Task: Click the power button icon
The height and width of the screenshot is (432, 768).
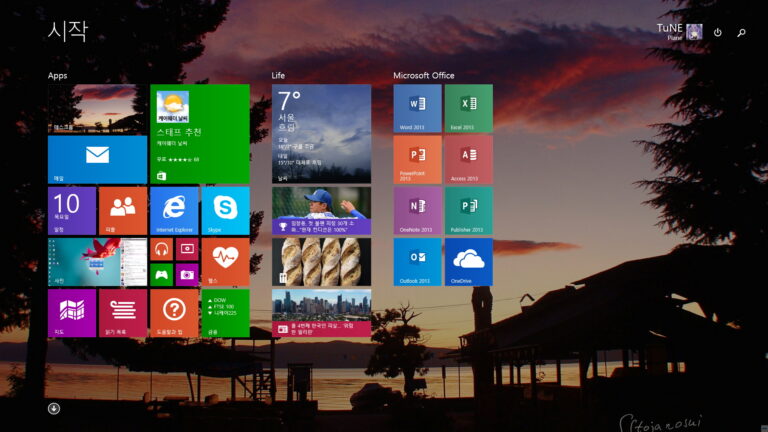Action: [x=718, y=32]
